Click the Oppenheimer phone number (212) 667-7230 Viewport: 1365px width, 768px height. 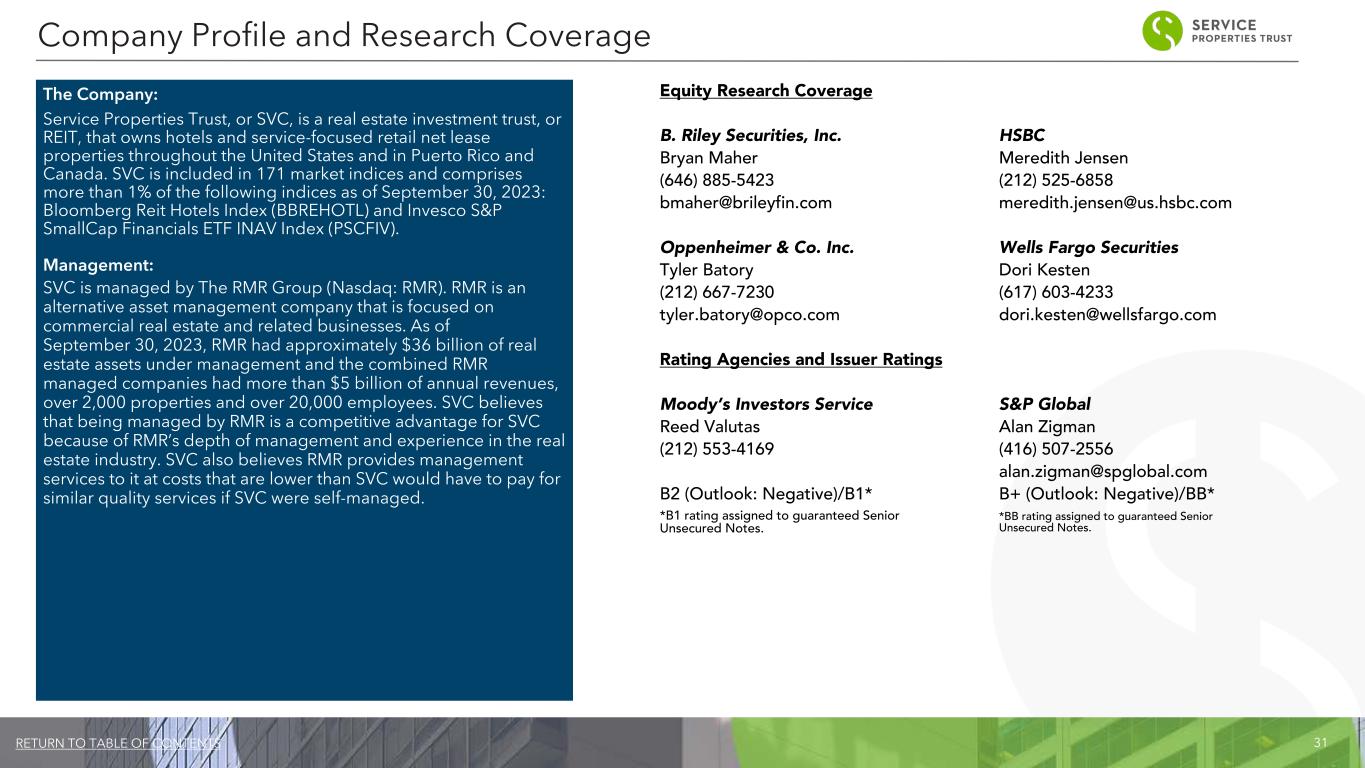[716, 292]
